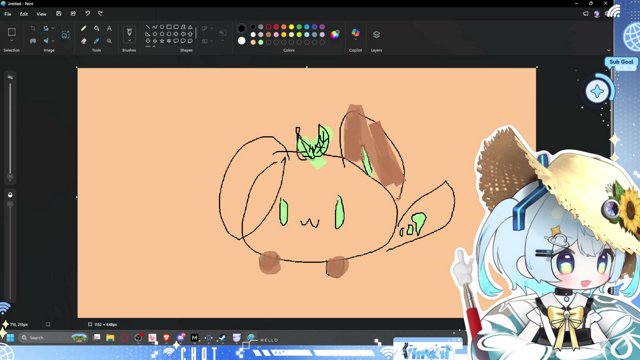The width and height of the screenshot is (640, 360).
Task: Expand the ribbon collapse chevron
Action: click(609, 50)
